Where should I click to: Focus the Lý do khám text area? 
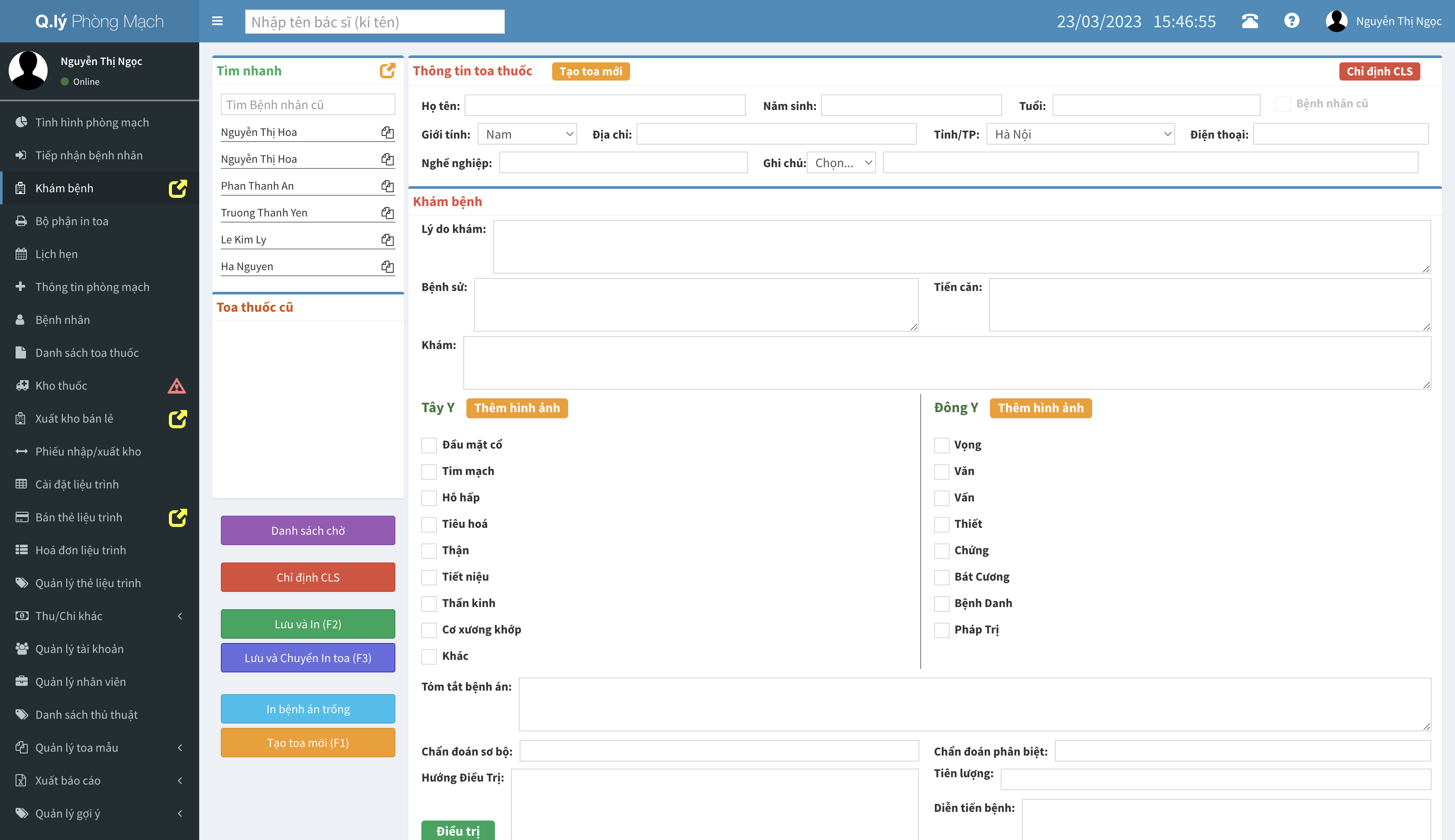pyautogui.click(x=962, y=246)
